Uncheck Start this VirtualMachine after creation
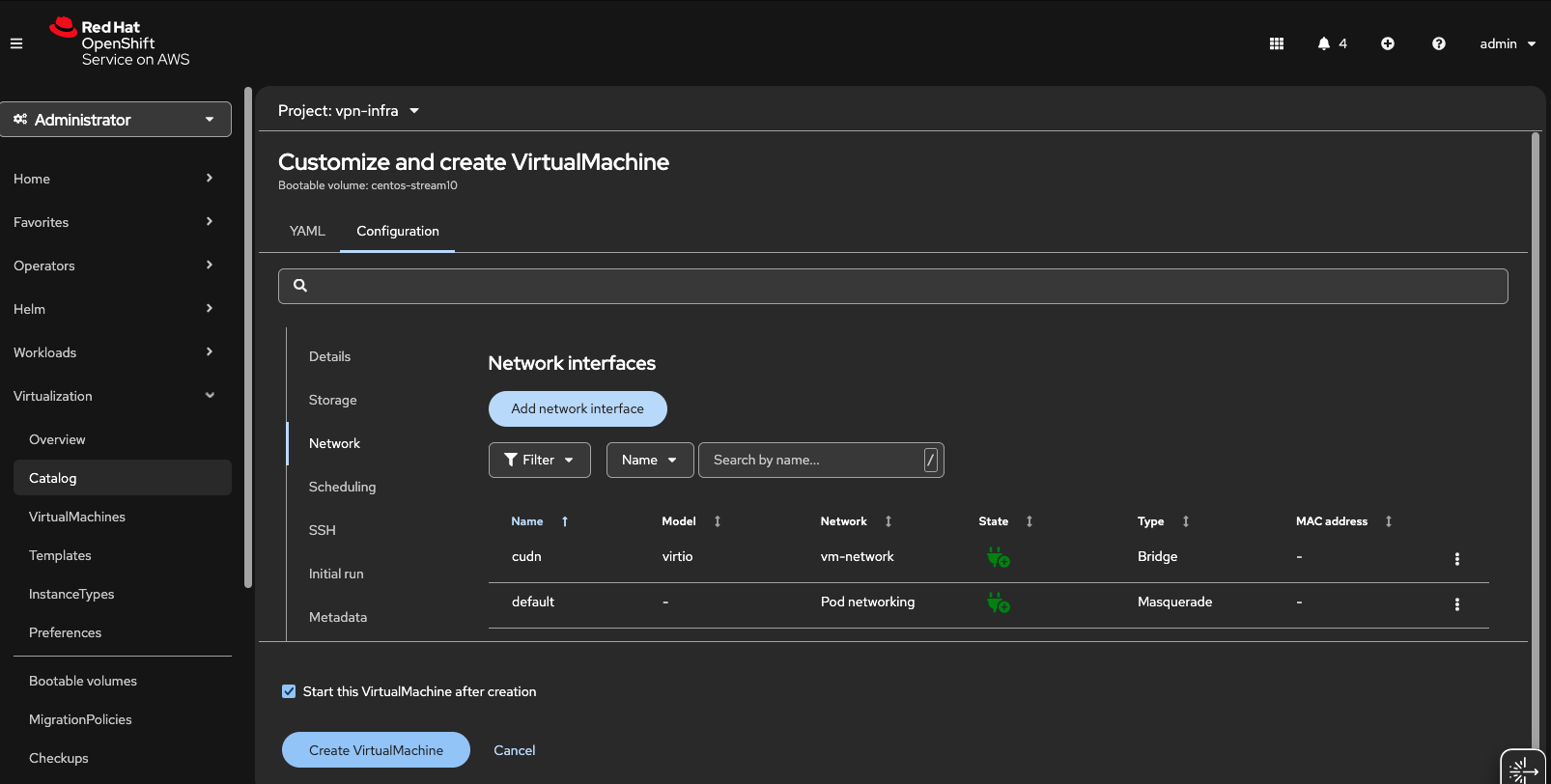Screen dimensions: 1551x784 pyautogui.click(x=289, y=691)
